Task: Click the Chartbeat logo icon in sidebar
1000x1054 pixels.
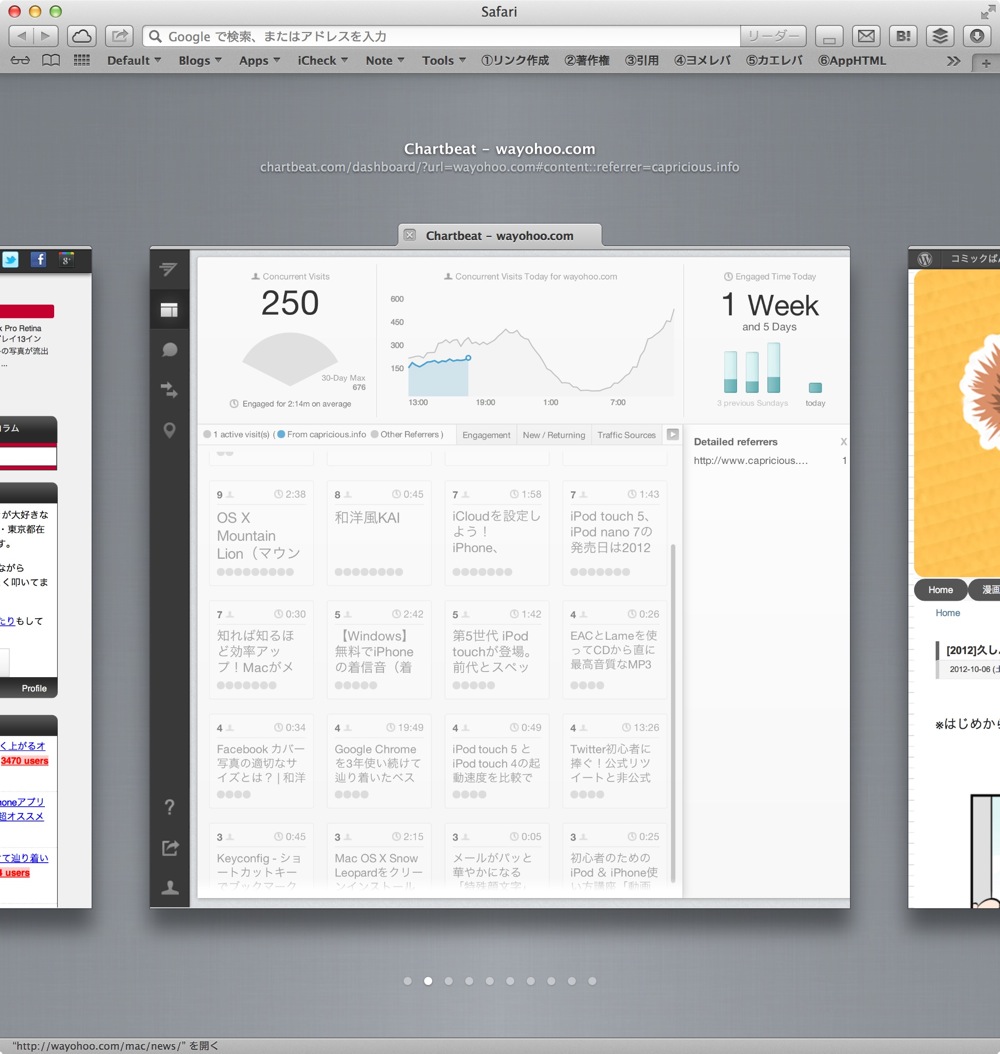Action: pos(169,269)
